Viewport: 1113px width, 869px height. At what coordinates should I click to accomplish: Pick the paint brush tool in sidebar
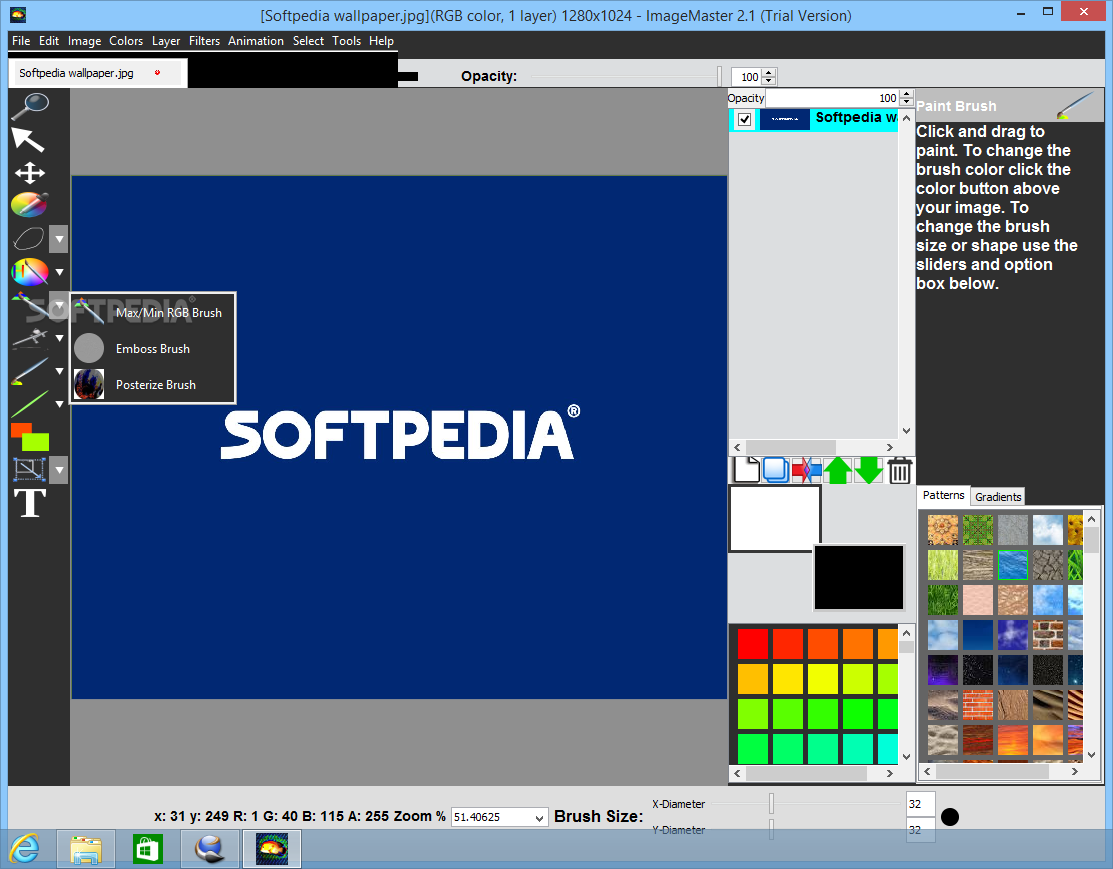coord(30,371)
